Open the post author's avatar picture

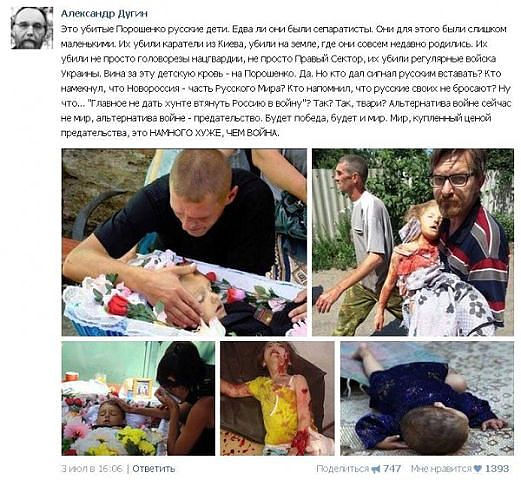tap(32, 28)
